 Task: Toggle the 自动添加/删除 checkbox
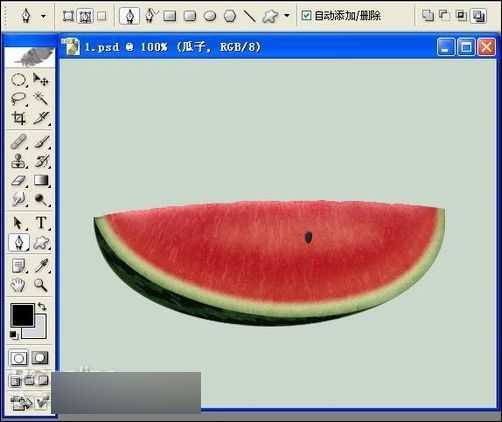(x=306, y=15)
